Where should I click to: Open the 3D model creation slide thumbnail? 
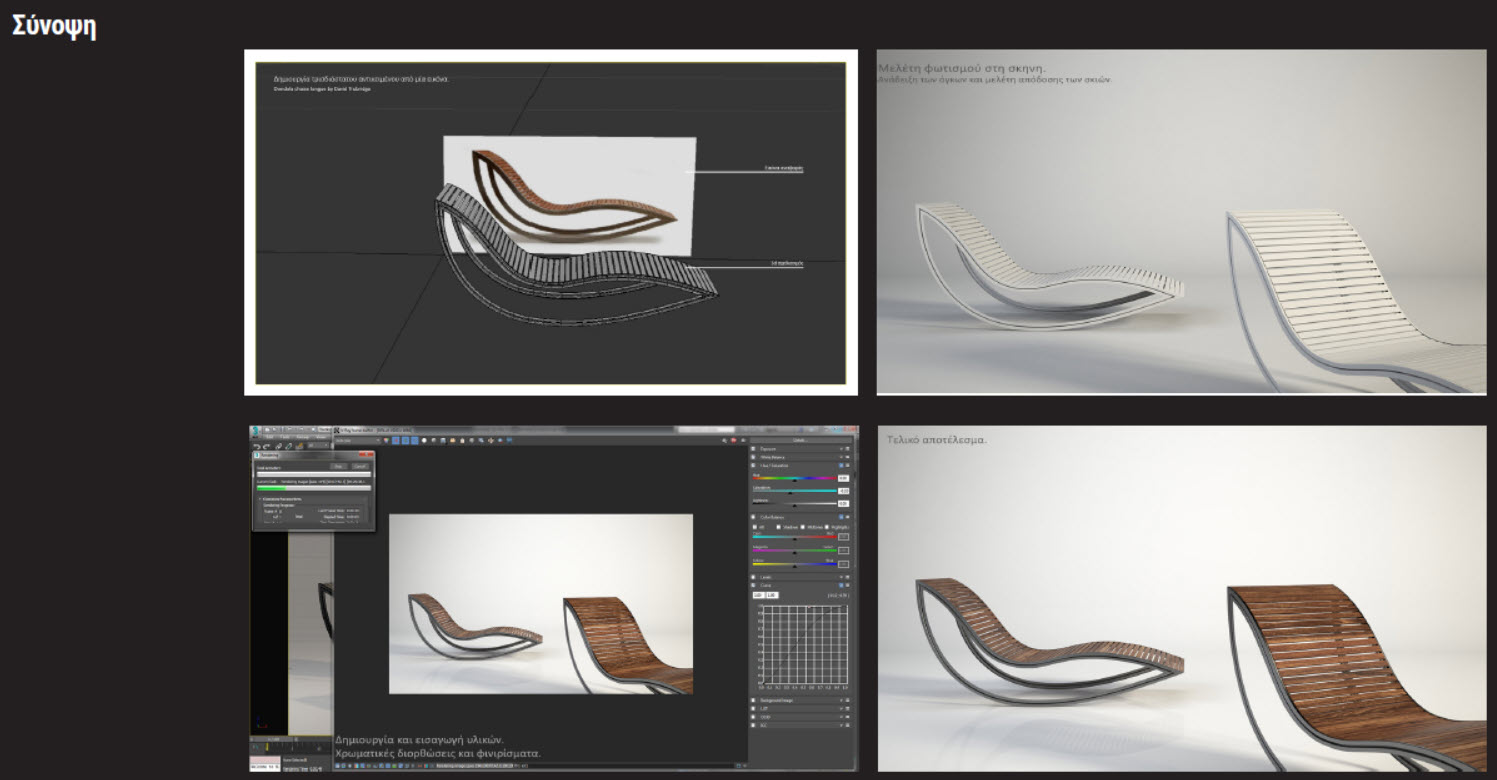click(551, 222)
